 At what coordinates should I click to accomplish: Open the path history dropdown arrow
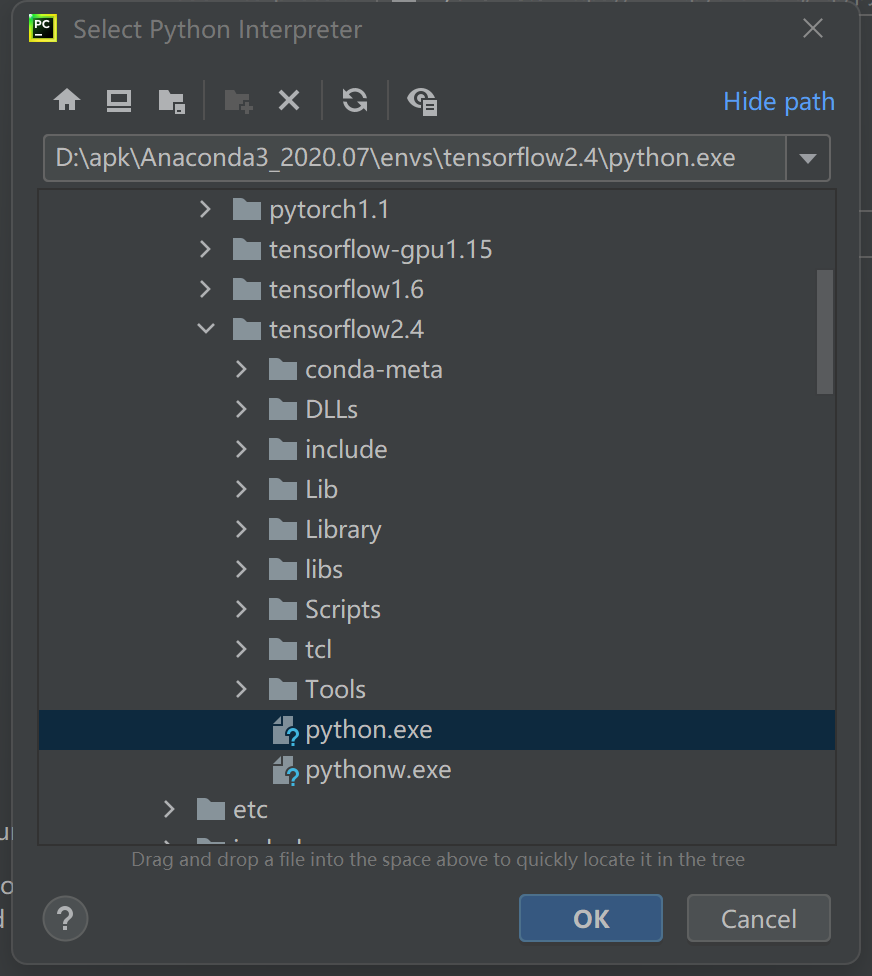point(808,158)
